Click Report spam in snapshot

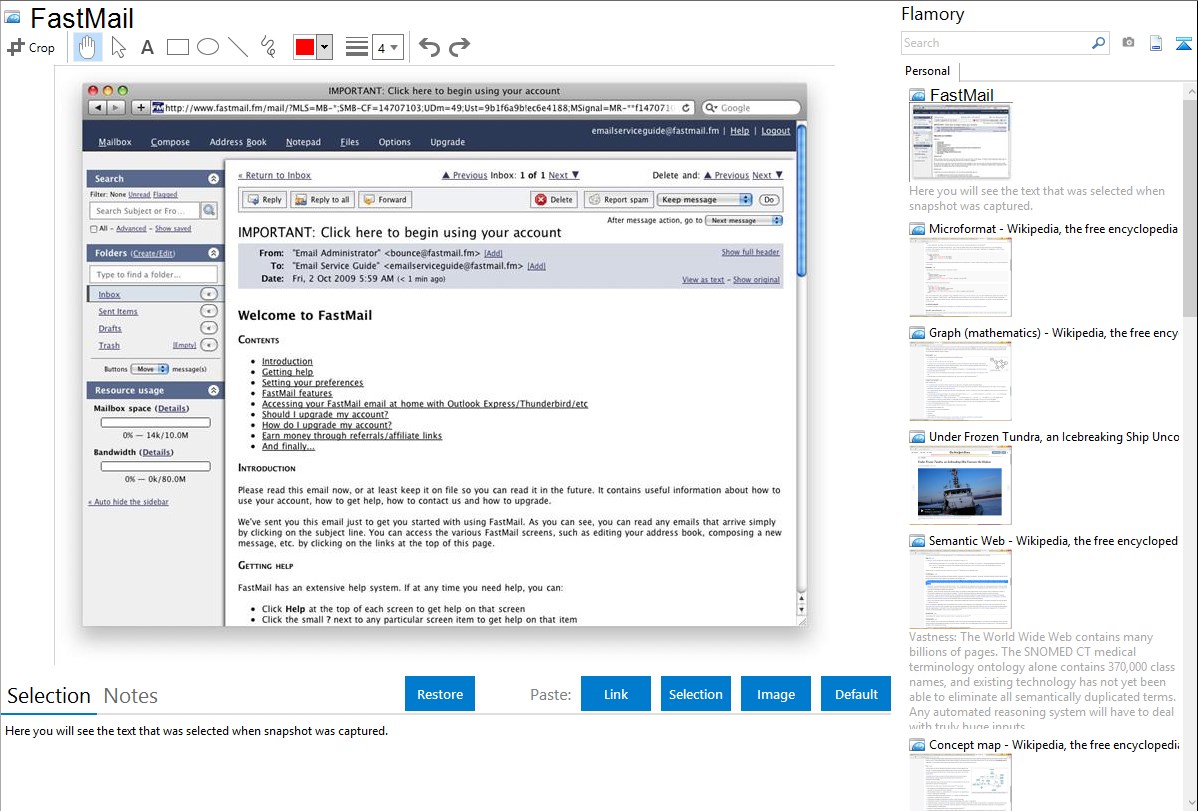tap(619, 200)
